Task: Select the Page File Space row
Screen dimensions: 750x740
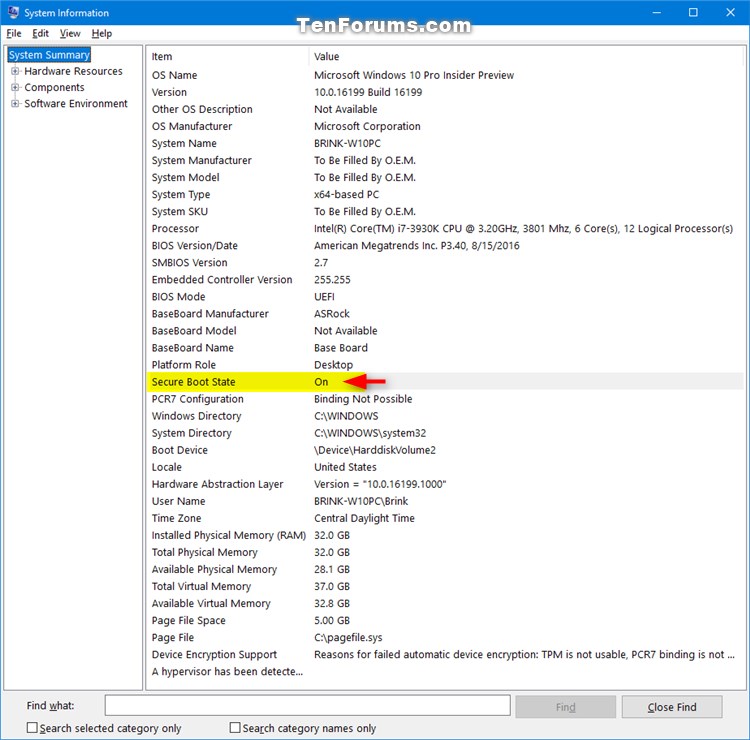Action: (x=445, y=621)
